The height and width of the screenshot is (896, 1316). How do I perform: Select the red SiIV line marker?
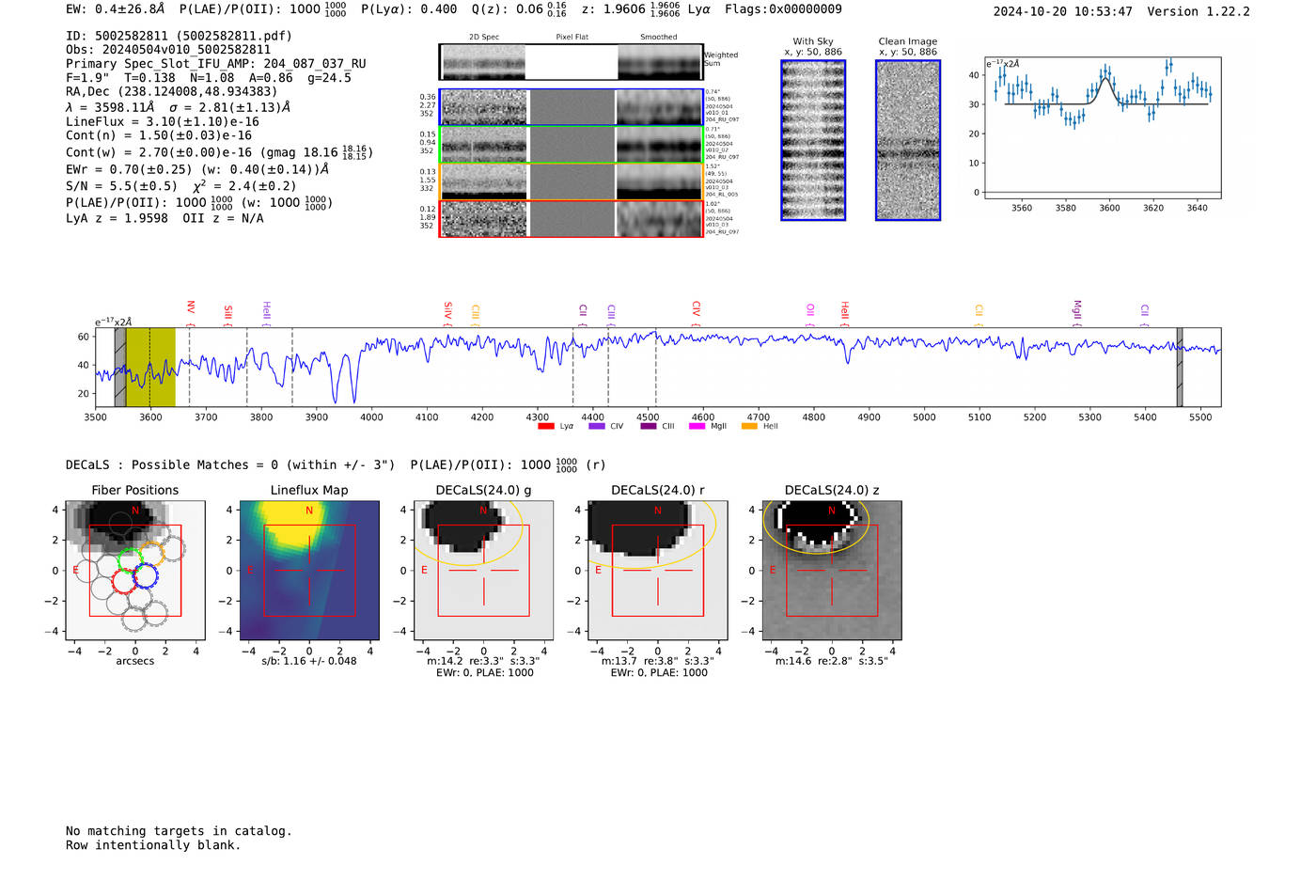click(447, 311)
